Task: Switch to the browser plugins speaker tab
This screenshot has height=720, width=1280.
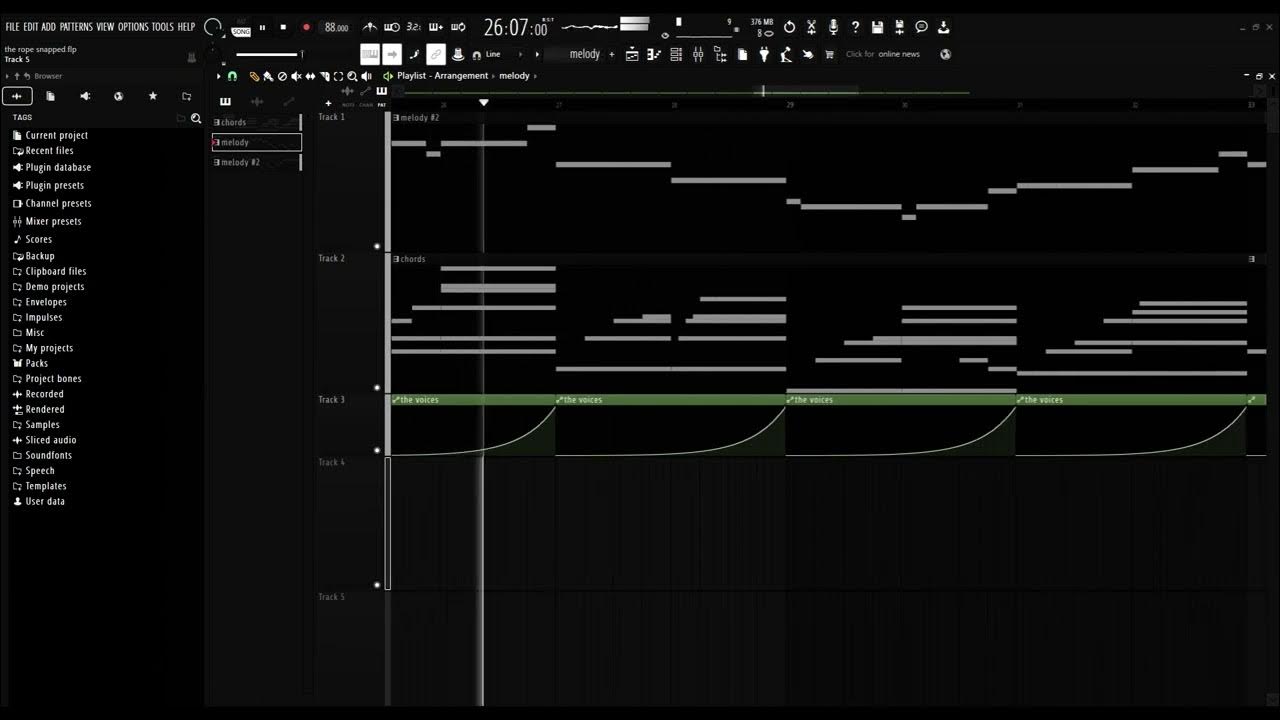Action: pos(85,96)
